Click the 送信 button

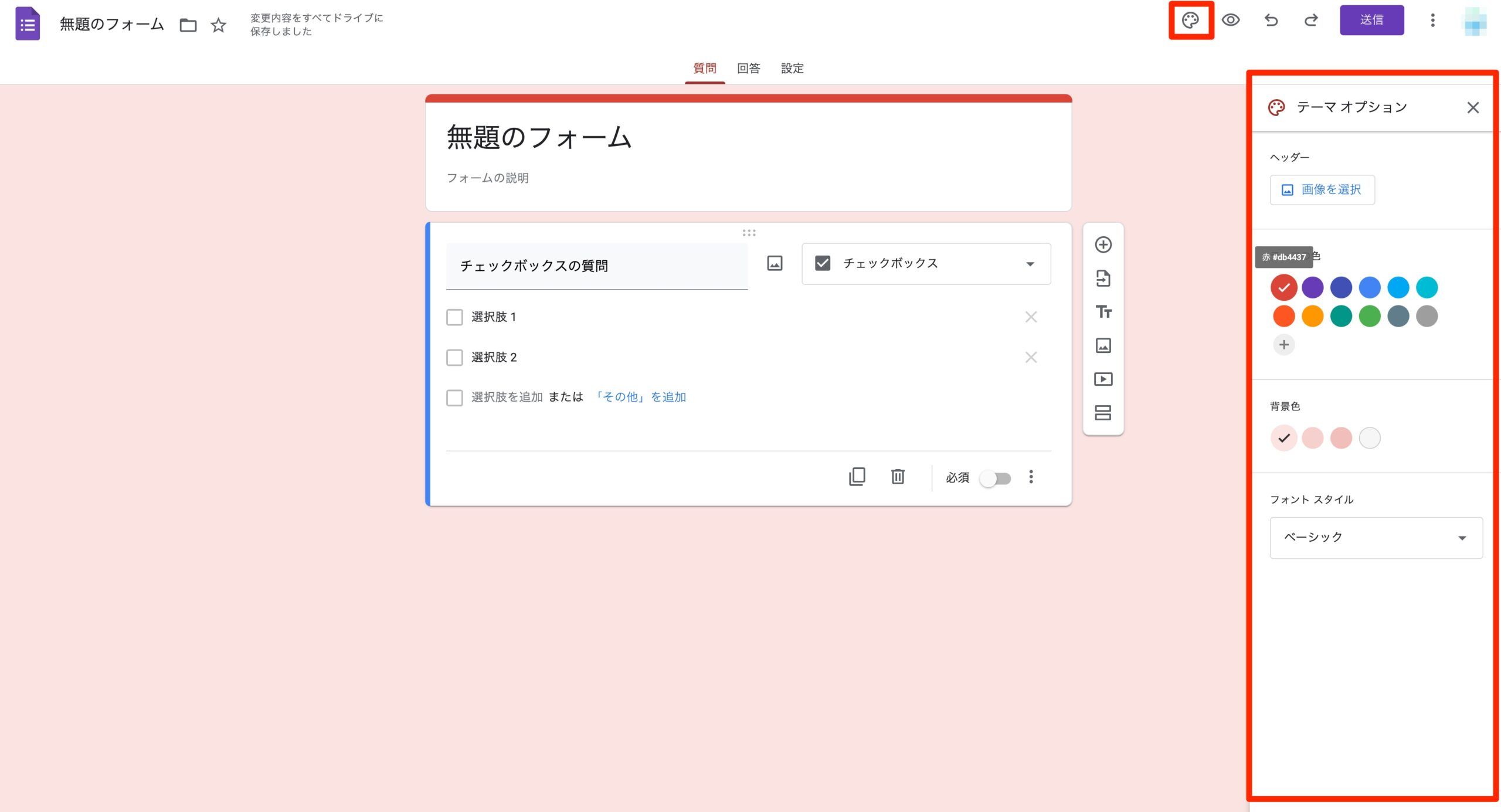1371,19
